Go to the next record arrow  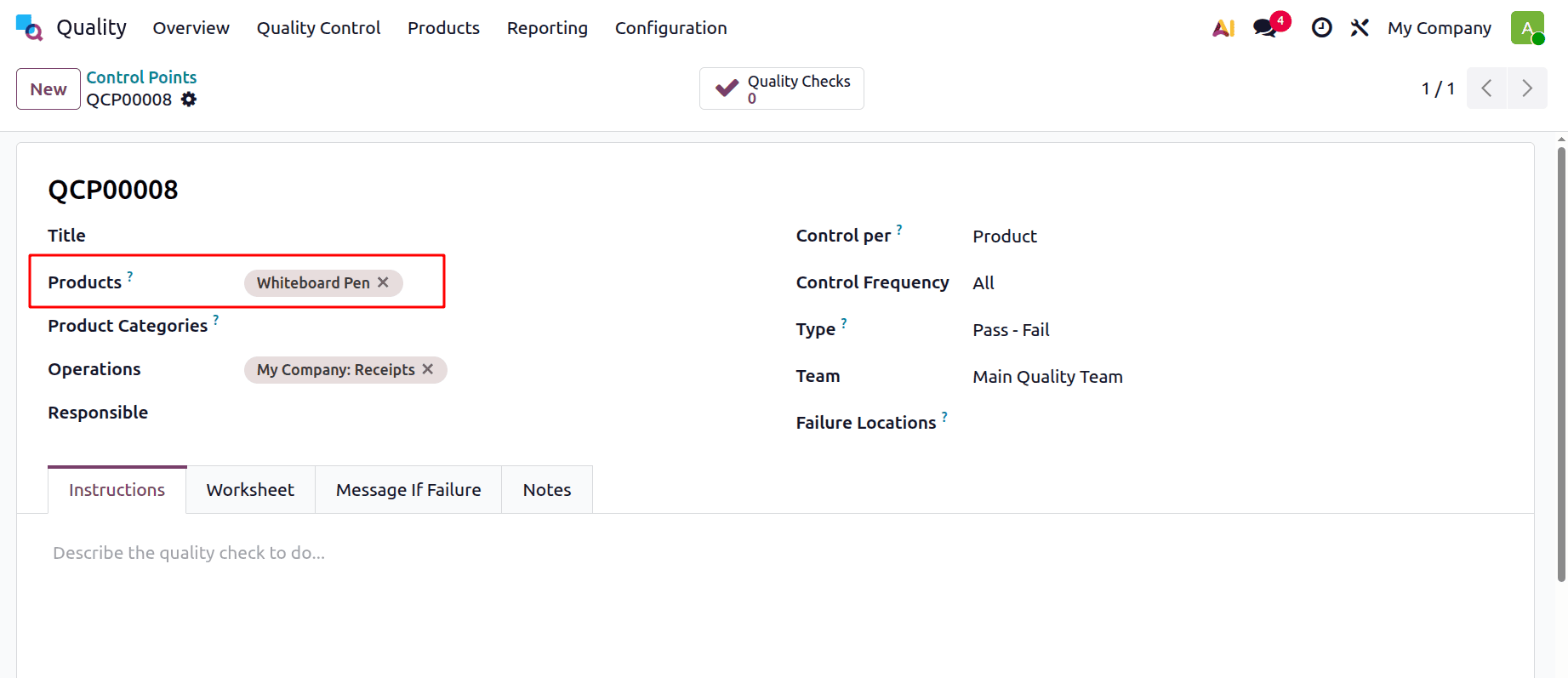pos(1527,88)
